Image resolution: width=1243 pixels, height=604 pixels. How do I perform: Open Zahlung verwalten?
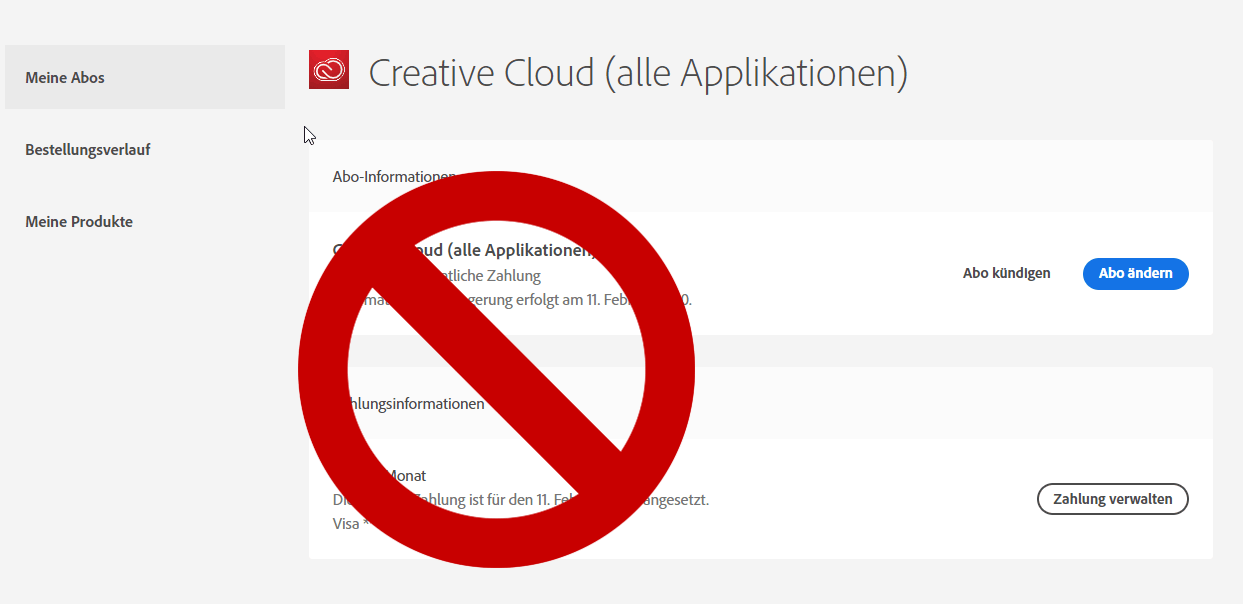(x=1112, y=499)
